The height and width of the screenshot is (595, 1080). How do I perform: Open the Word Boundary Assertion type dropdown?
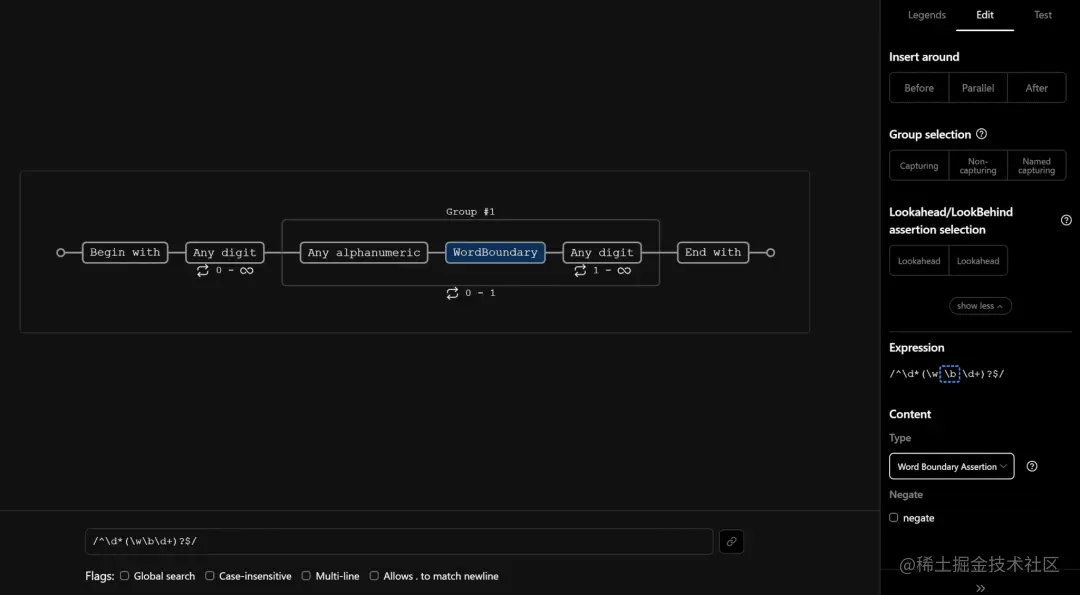(951, 466)
